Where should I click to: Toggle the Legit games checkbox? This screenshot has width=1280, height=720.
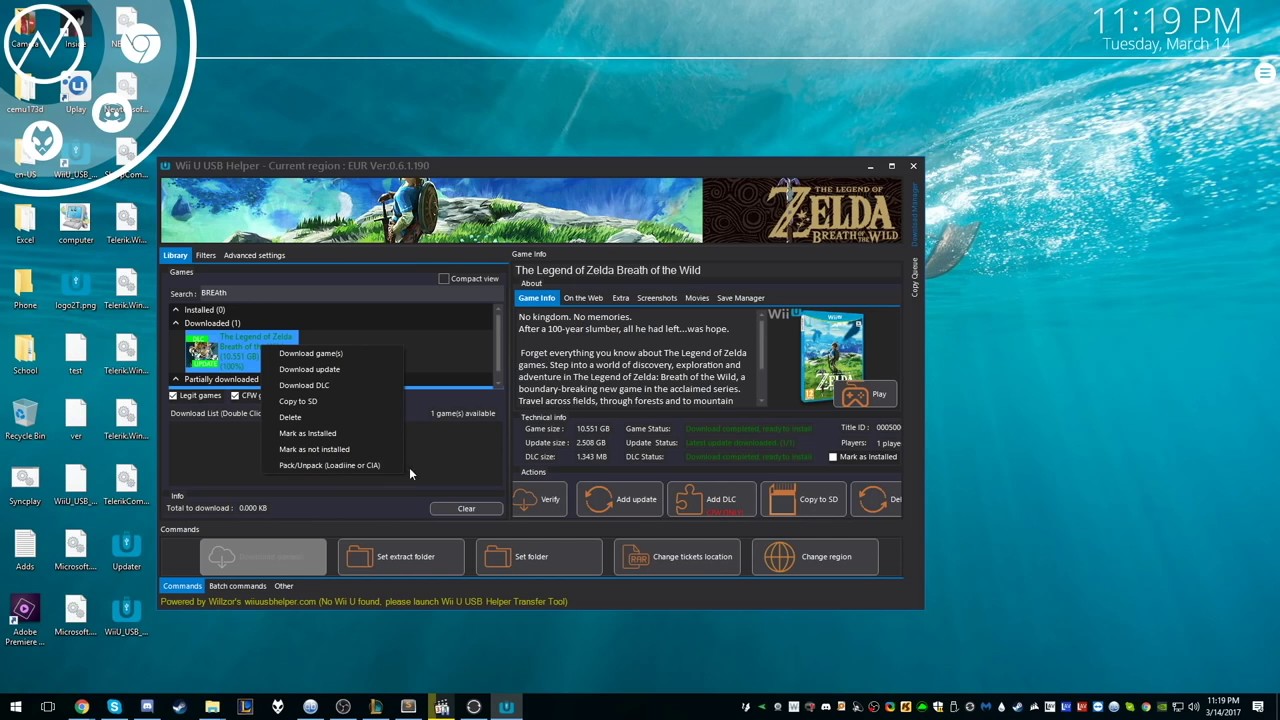173,396
